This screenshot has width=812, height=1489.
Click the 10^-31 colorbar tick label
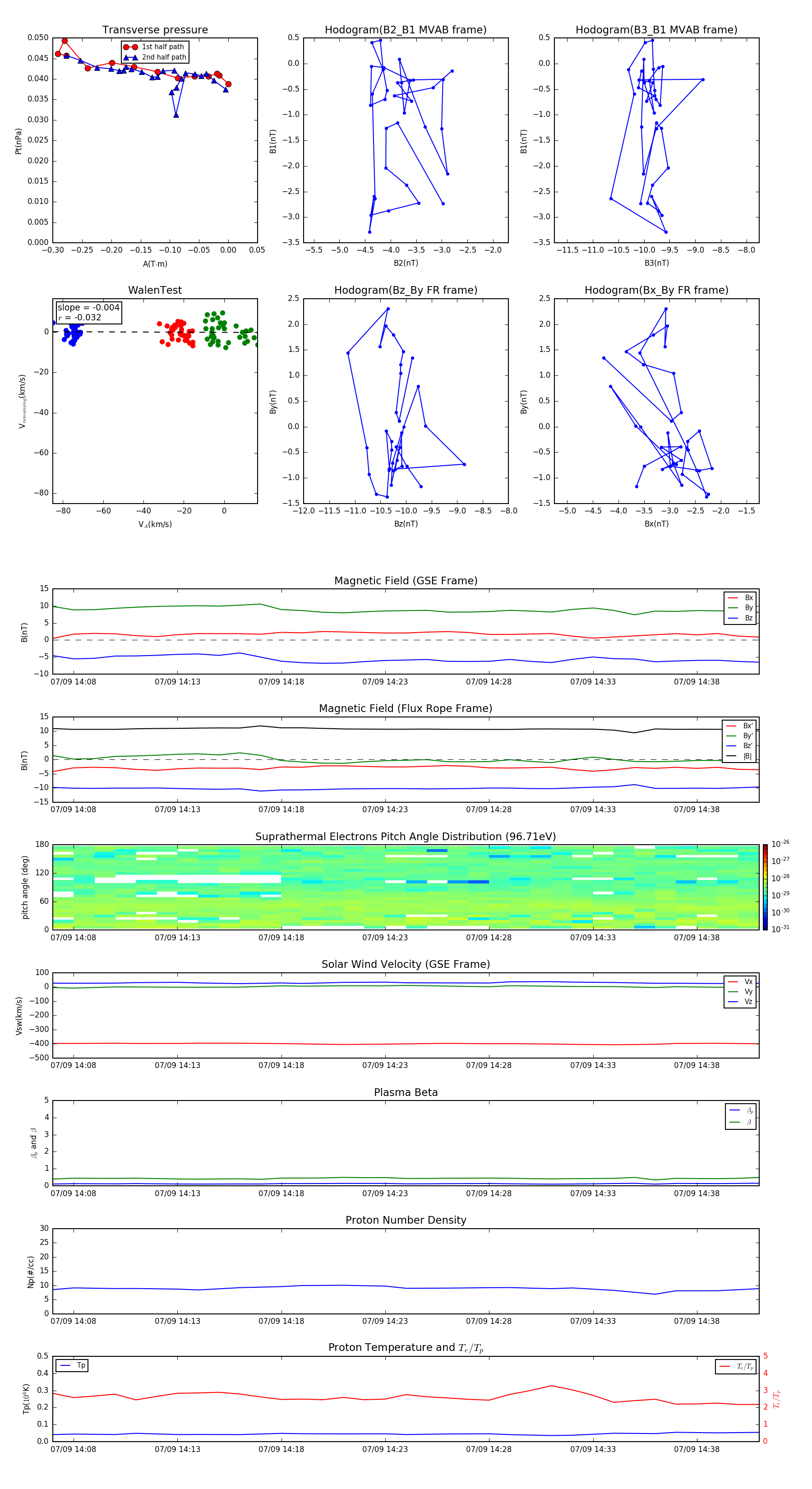780,929
